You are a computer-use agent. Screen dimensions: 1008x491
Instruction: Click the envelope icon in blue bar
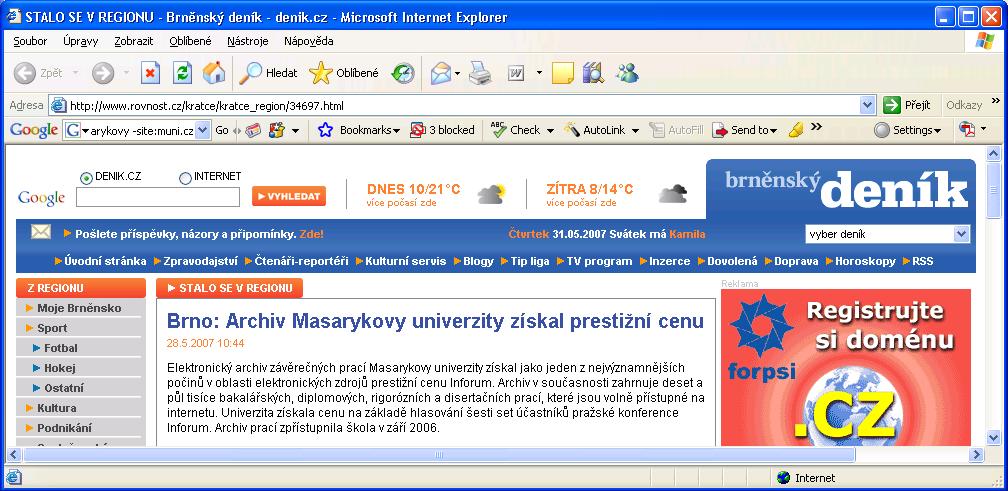40,232
